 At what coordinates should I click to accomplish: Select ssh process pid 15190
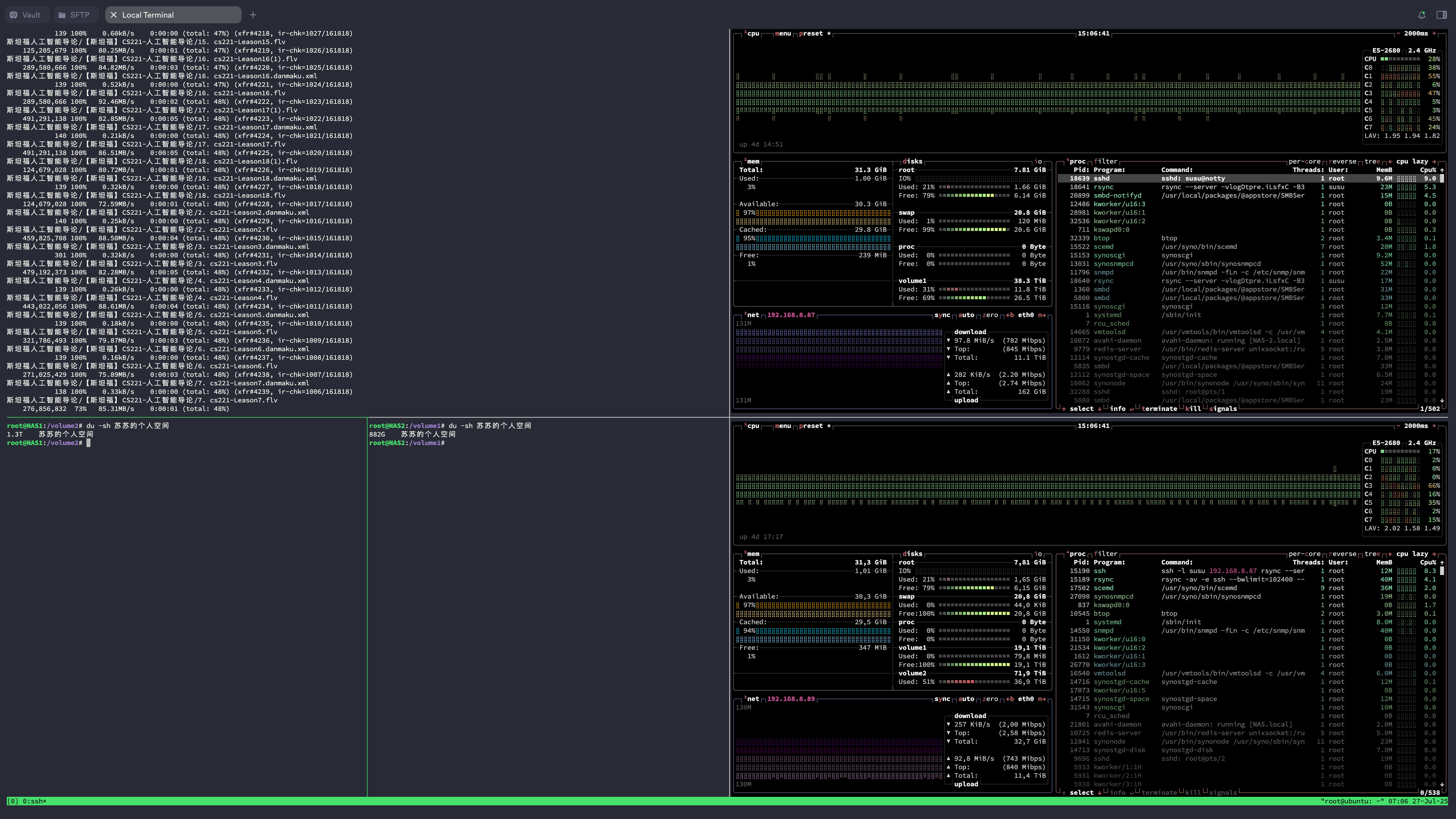coord(1248,570)
